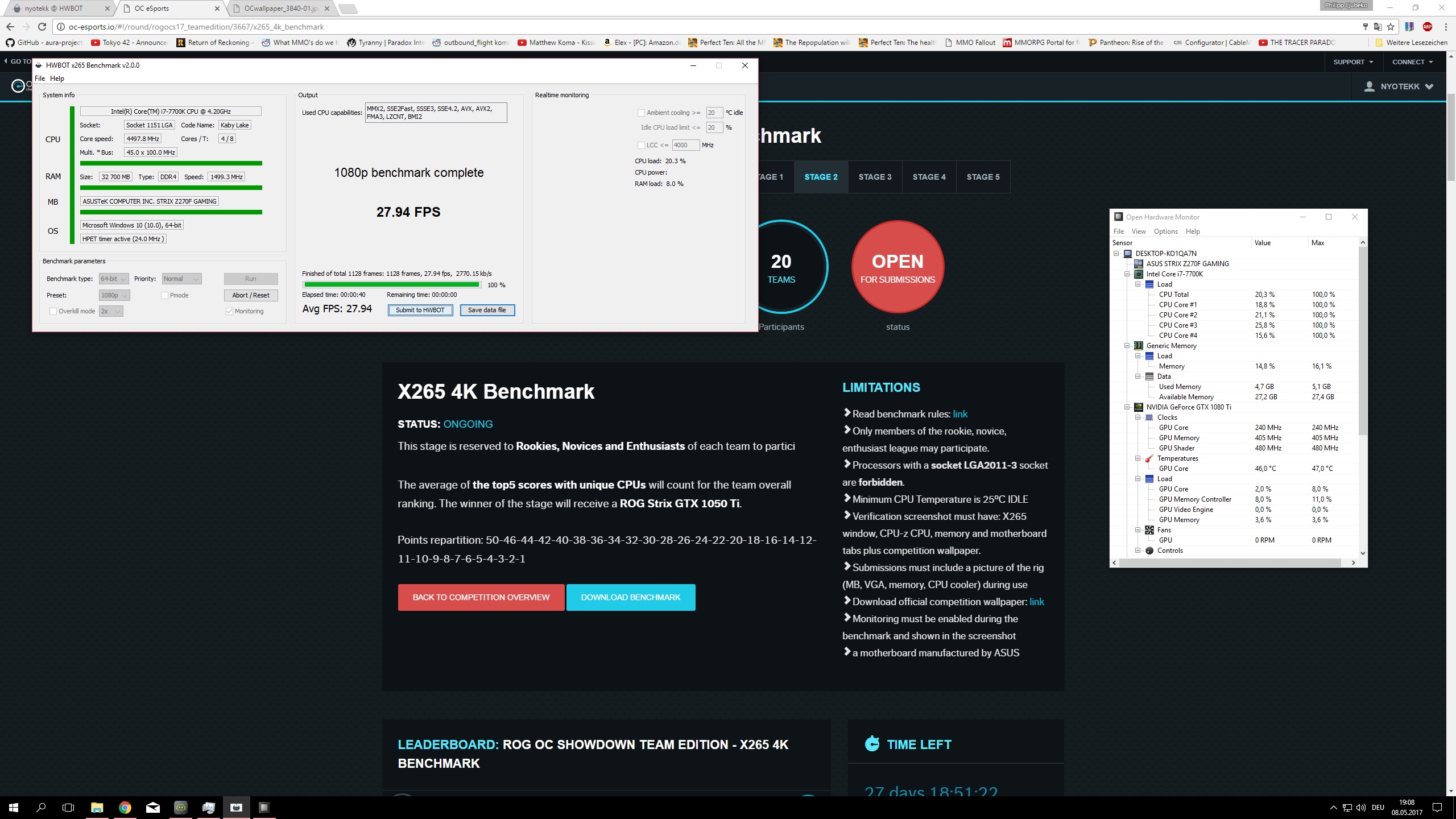
Task: Open the HWBOT x265 File menu
Action: coord(40,78)
